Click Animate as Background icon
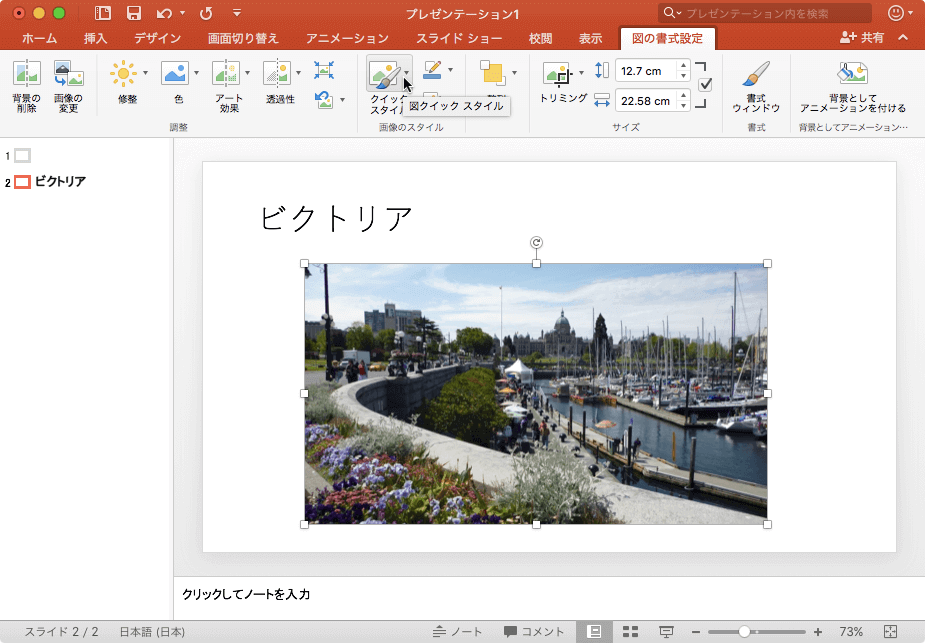The width and height of the screenshot is (925, 643). click(x=852, y=75)
